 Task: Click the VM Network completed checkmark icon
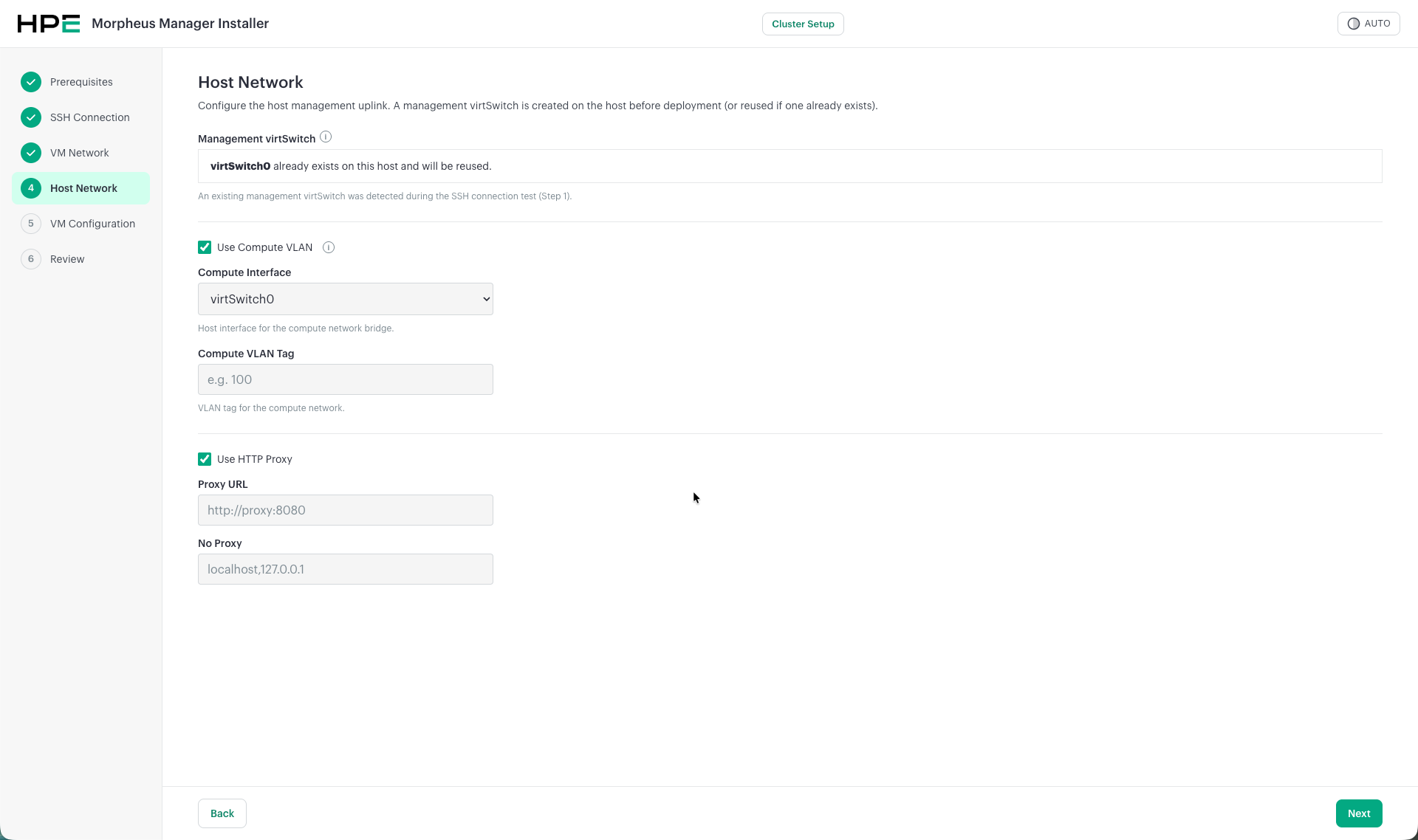click(x=31, y=153)
